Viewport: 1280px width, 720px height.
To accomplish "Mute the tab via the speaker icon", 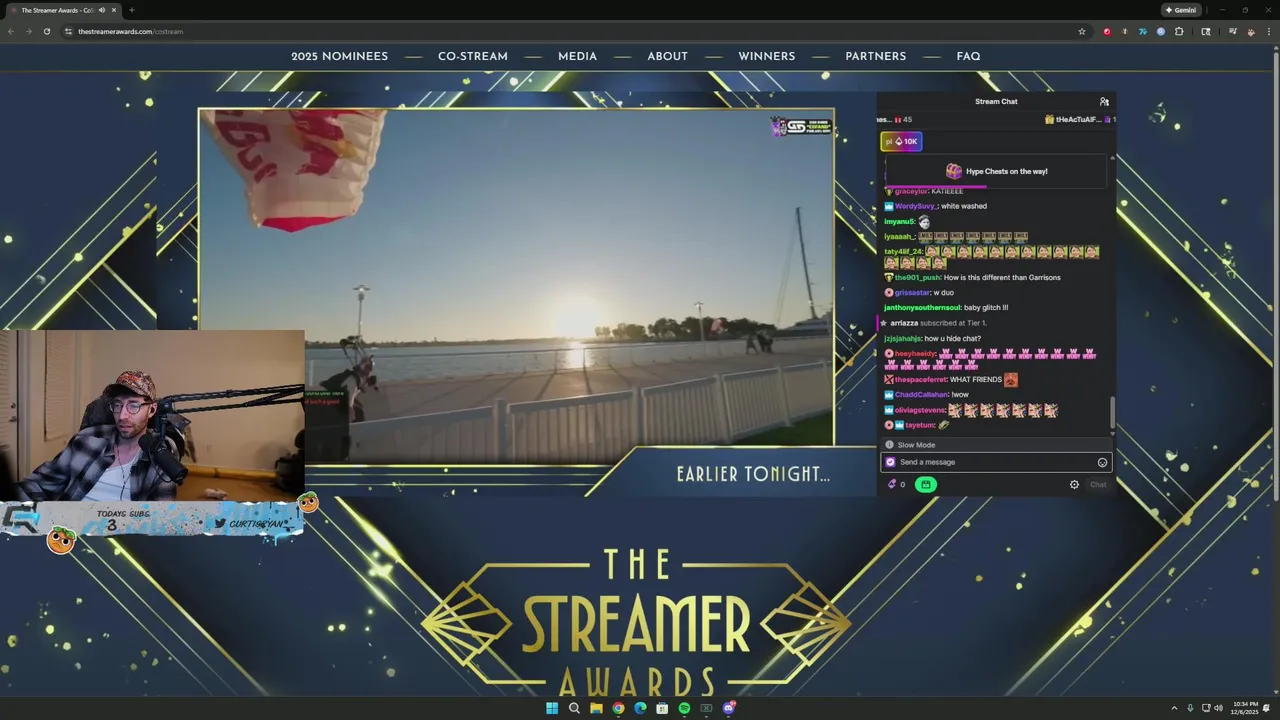I will (101, 10).
